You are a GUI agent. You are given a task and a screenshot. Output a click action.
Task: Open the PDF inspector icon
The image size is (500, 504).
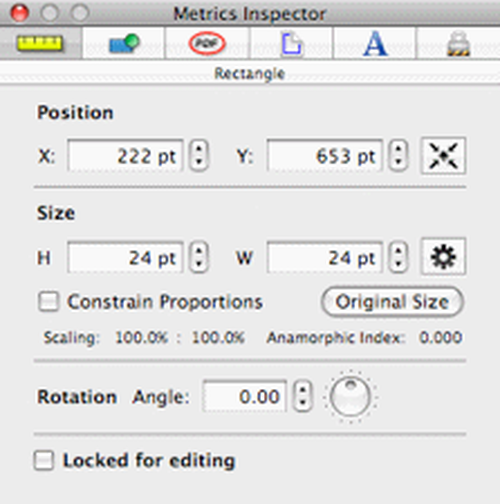pos(207,43)
